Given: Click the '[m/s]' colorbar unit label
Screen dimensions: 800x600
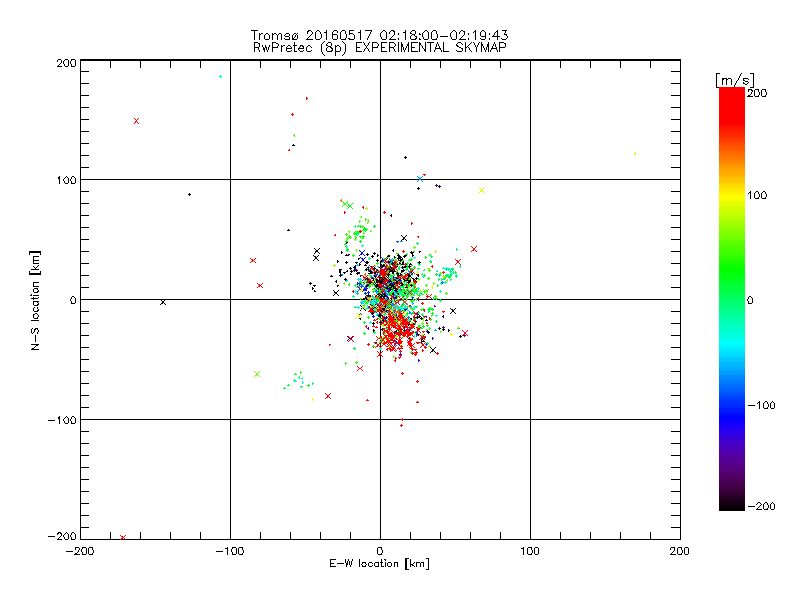Looking at the screenshot, I should 735,80.
